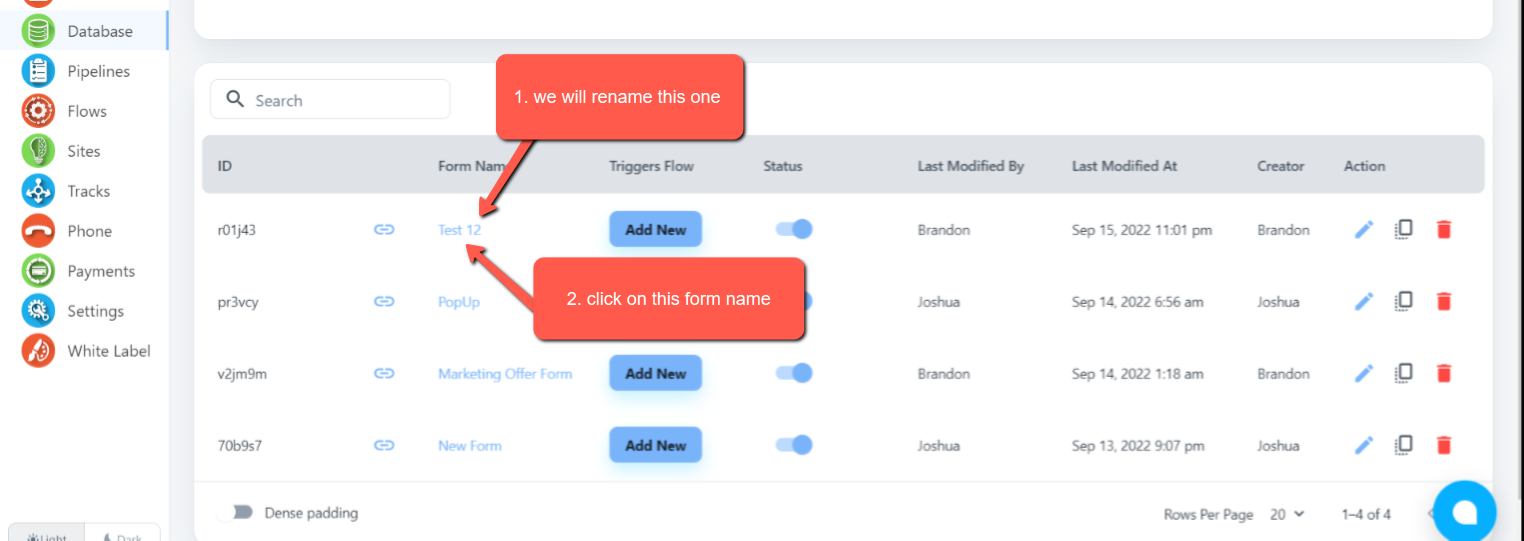Open the Marketing Offer Form link

pyautogui.click(x=504, y=374)
